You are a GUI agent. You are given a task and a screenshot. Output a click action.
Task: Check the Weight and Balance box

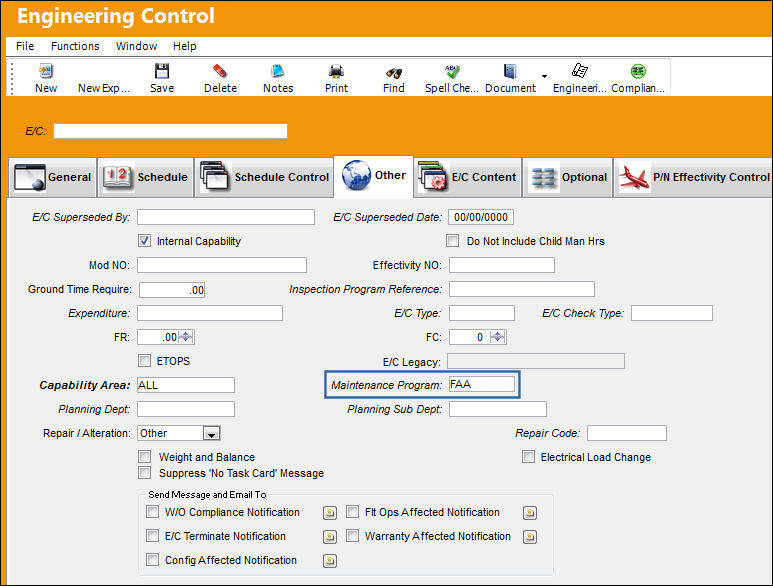(x=144, y=457)
